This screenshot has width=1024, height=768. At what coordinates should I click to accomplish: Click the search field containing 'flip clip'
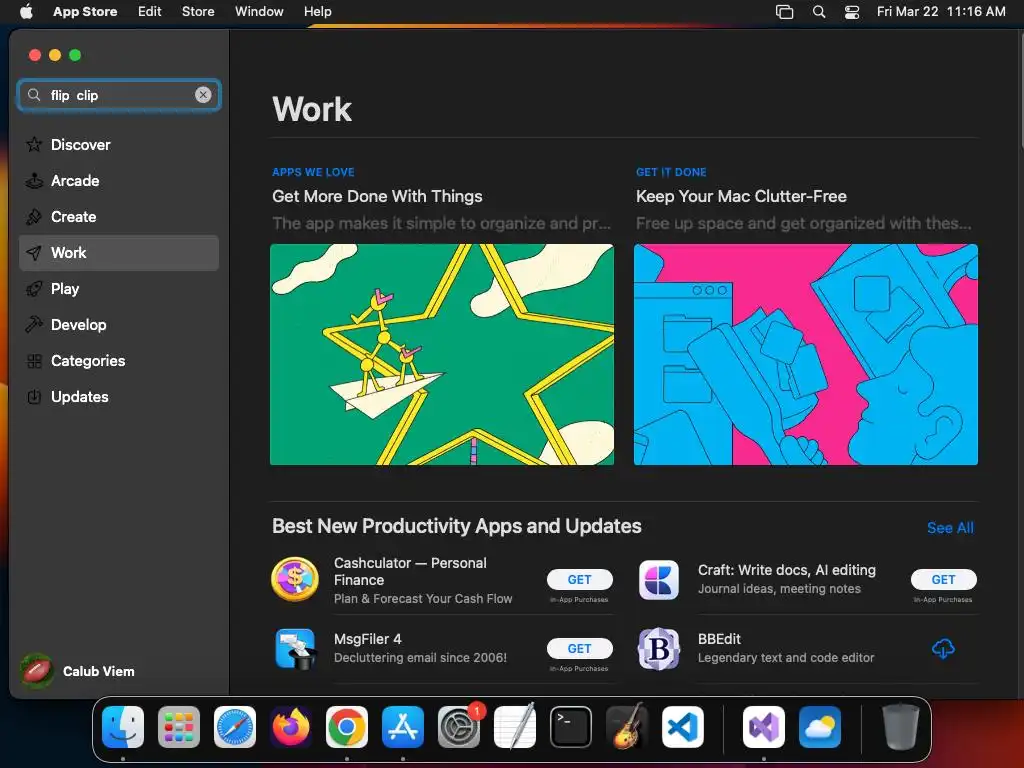click(119, 95)
